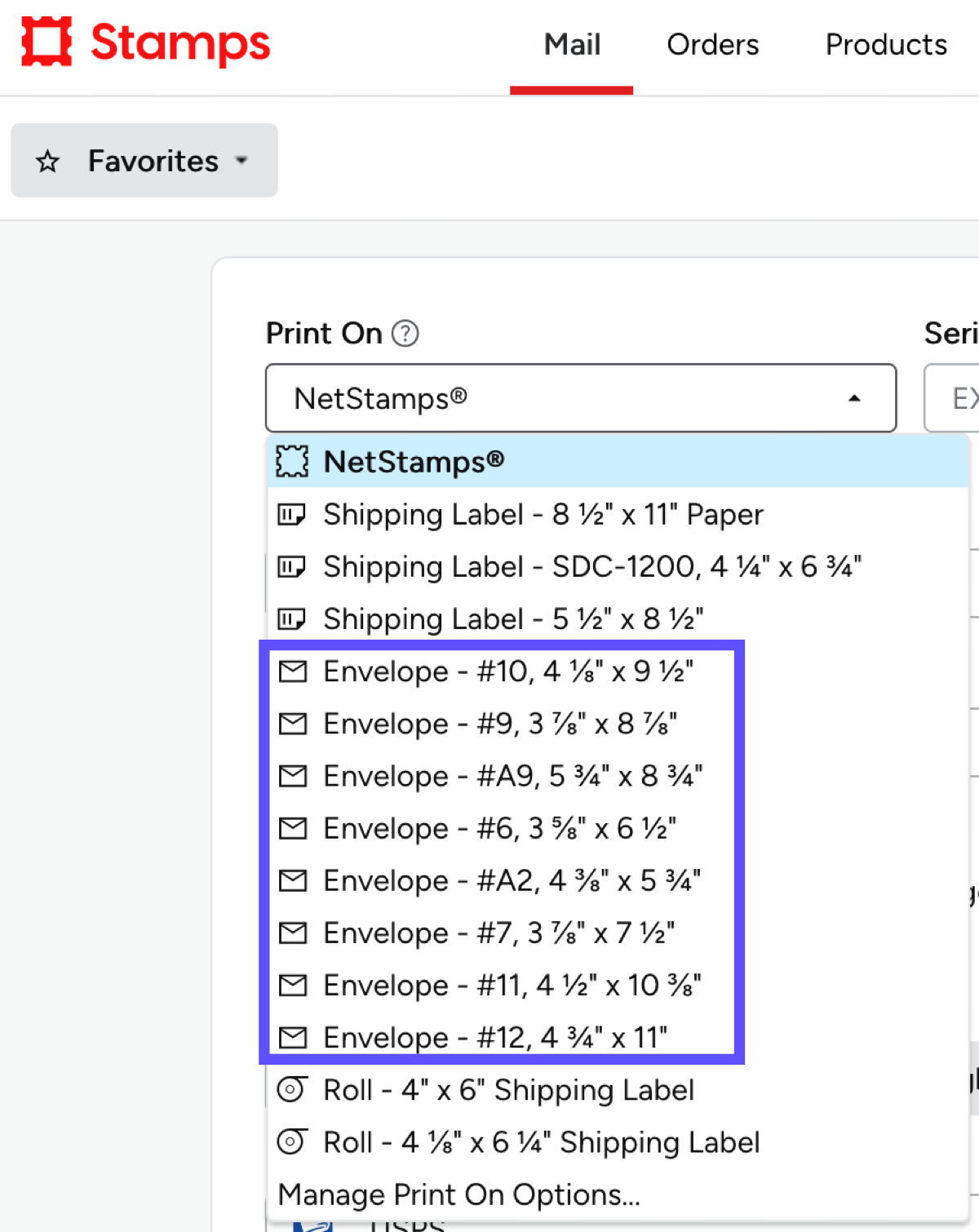This screenshot has width=979, height=1232.
Task: Choose Shipping Label 8 ½" x 11" Paper
Action: pos(618,515)
